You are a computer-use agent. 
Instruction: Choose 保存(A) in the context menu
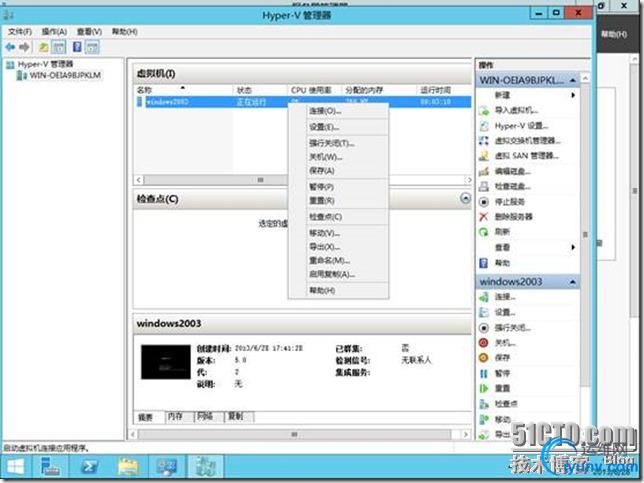338,171
